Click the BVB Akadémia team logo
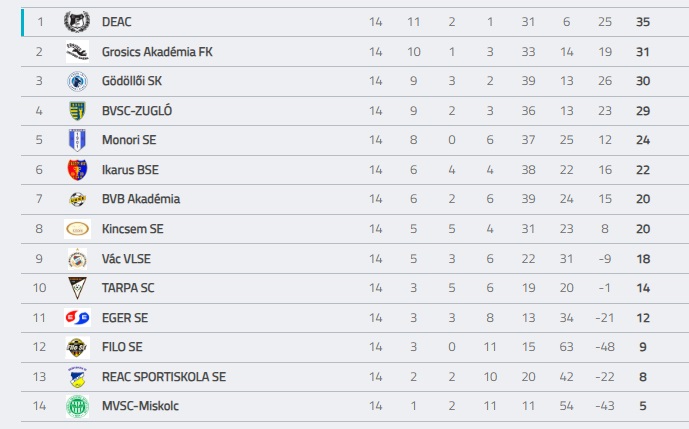This screenshot has width=689, height=429. 77,199
